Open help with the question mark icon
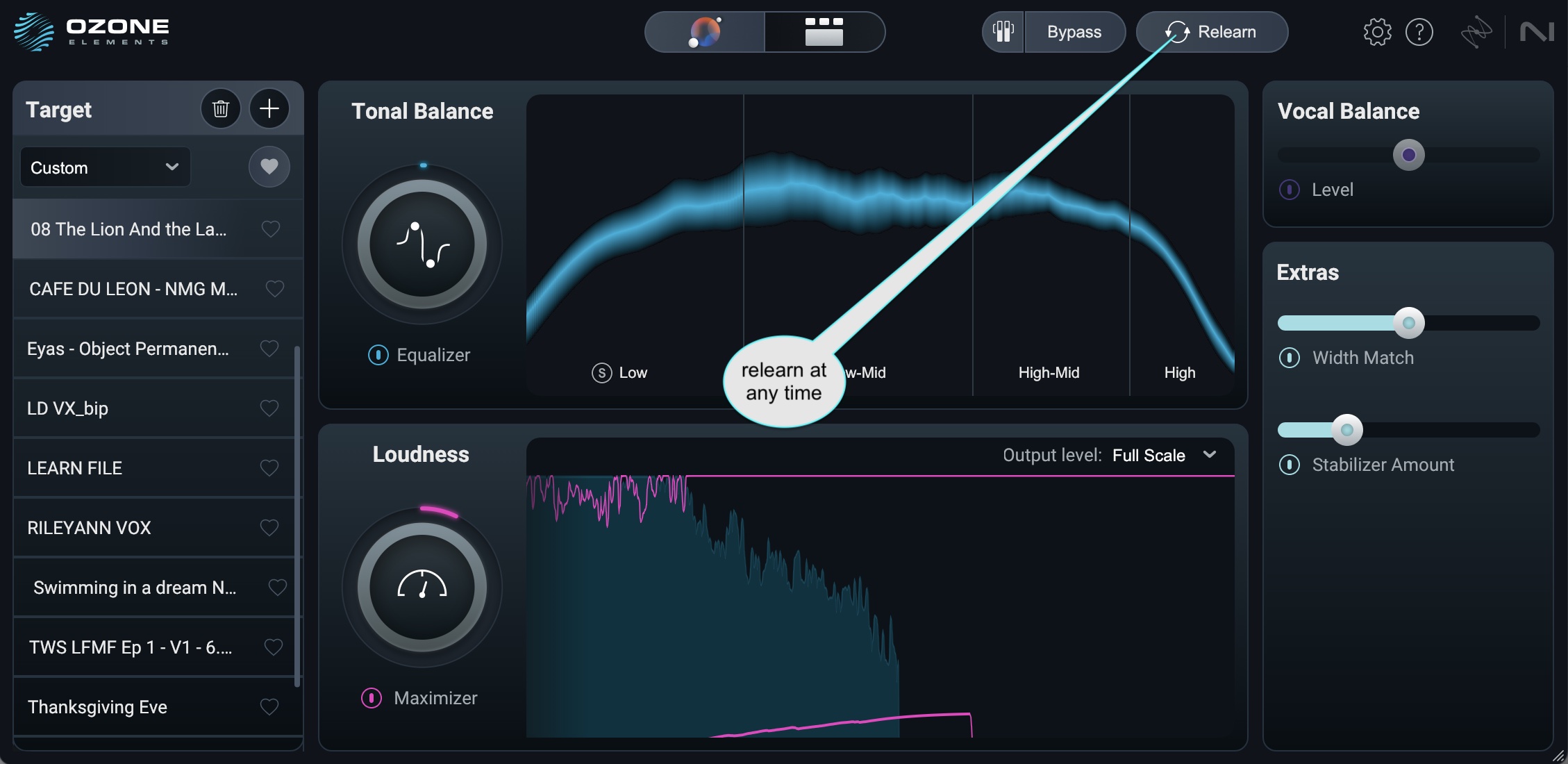 click(x=1419, y=32)
